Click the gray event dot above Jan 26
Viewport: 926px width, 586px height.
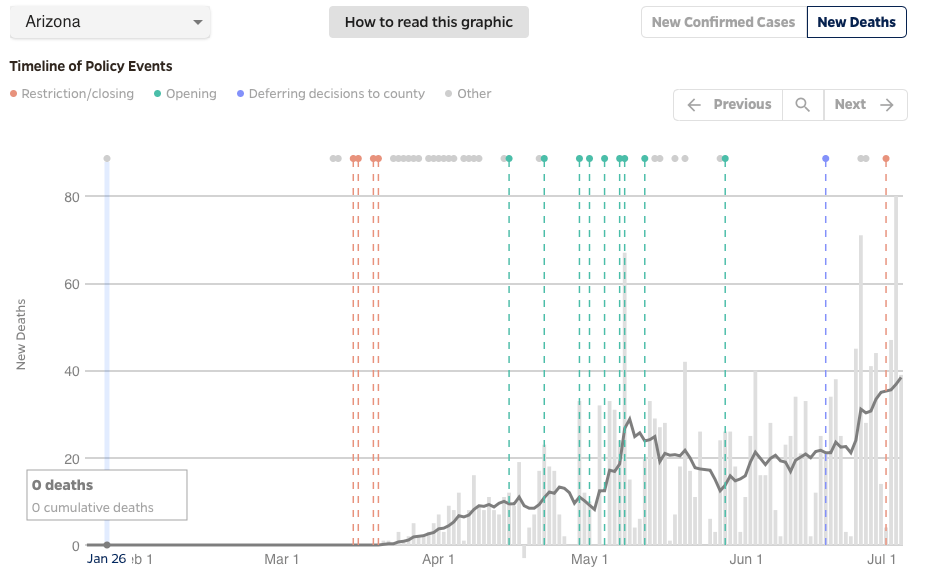[107, 159]
